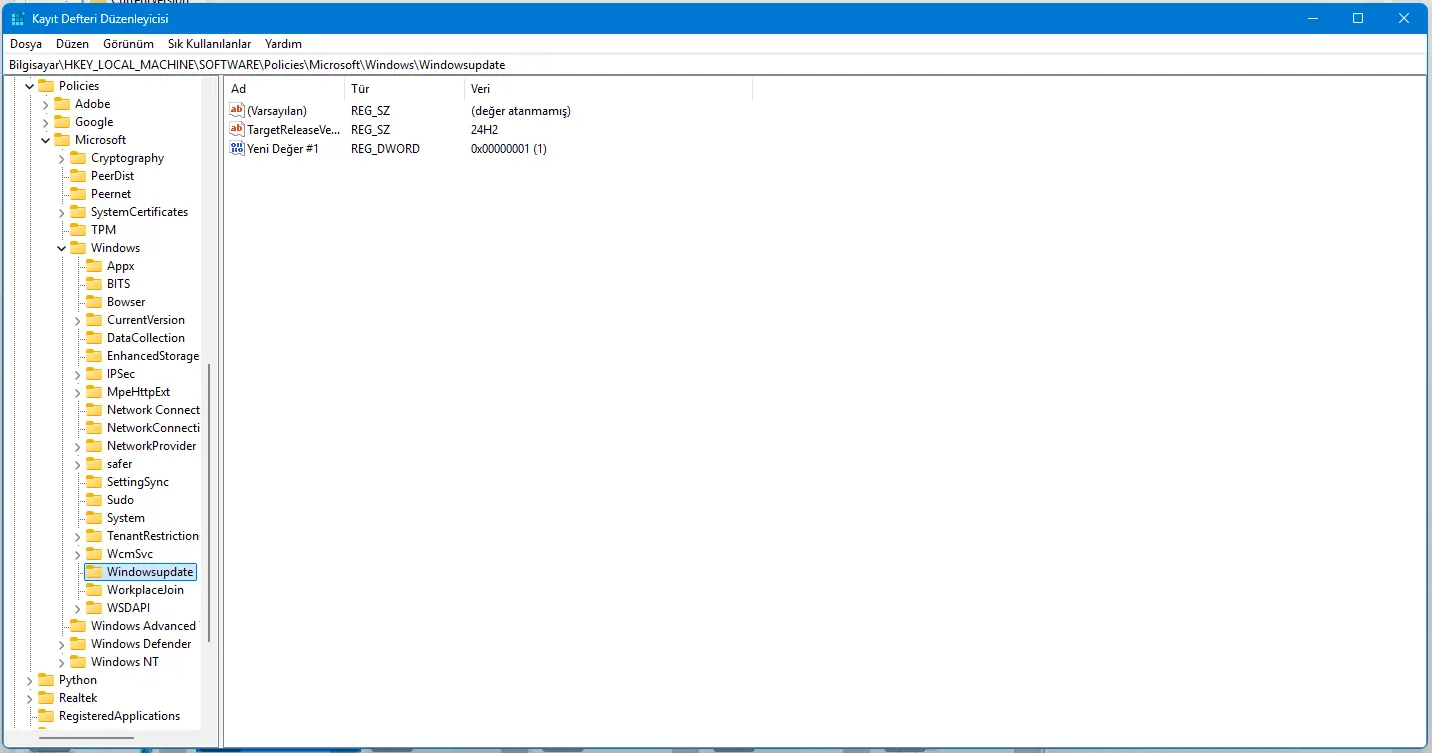Expand the WSDAPI key
This screenshot has width=1432, height=753.
pyautogui.click(x=78, y=608)
